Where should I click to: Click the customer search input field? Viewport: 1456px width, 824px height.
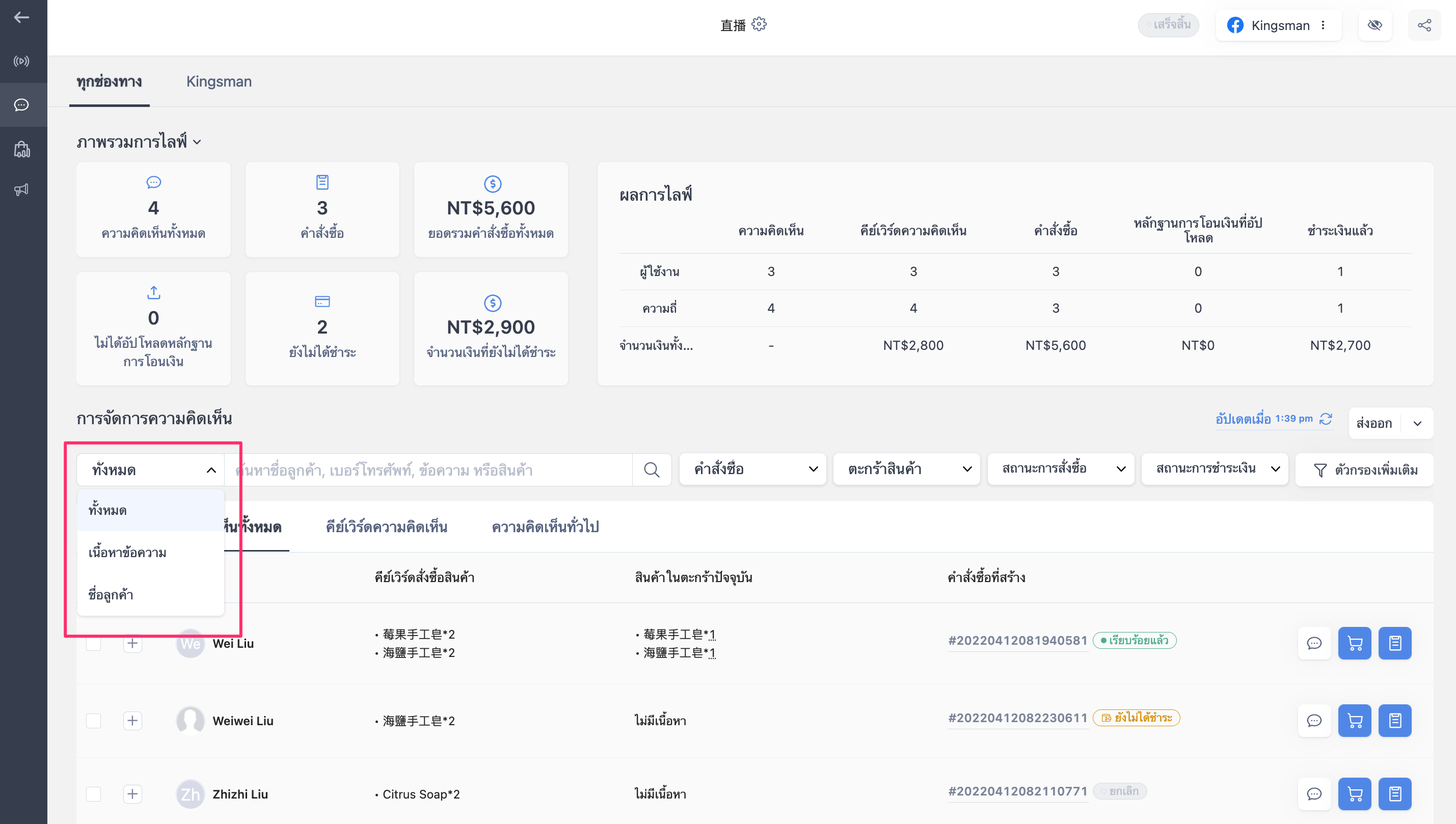[428, 470]
